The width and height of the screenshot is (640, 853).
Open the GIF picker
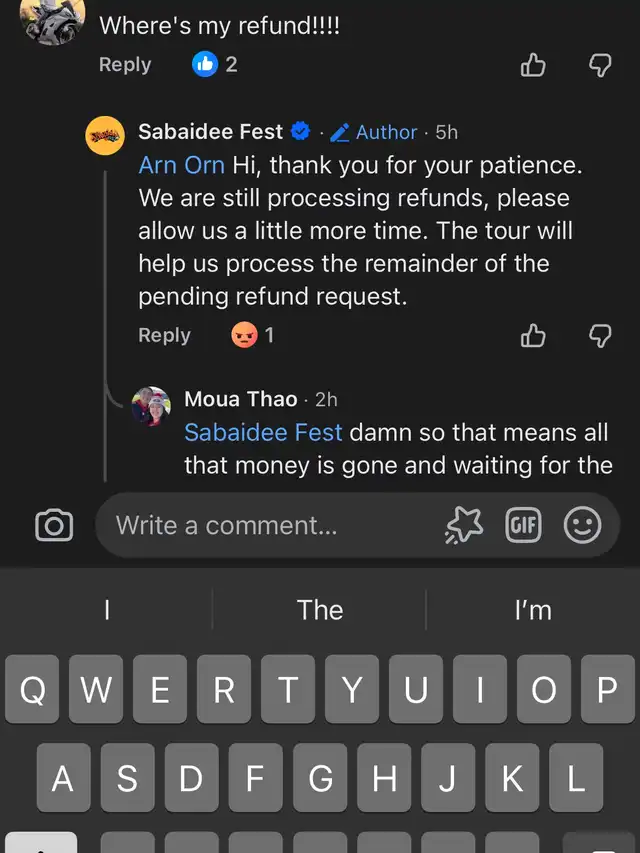click(523, 525)
